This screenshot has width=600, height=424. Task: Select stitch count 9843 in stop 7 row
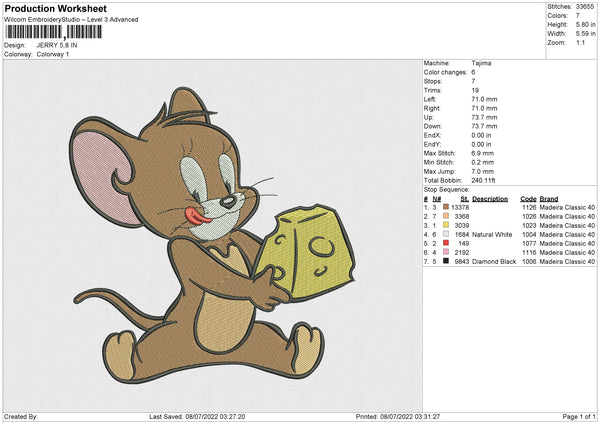click(462, 262)
